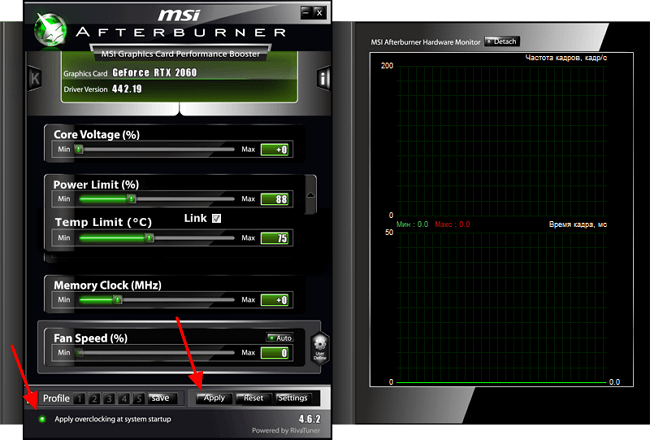Click the MSI Afterburner dragon logo
The image size is (650, 440).
coord(50,29)
